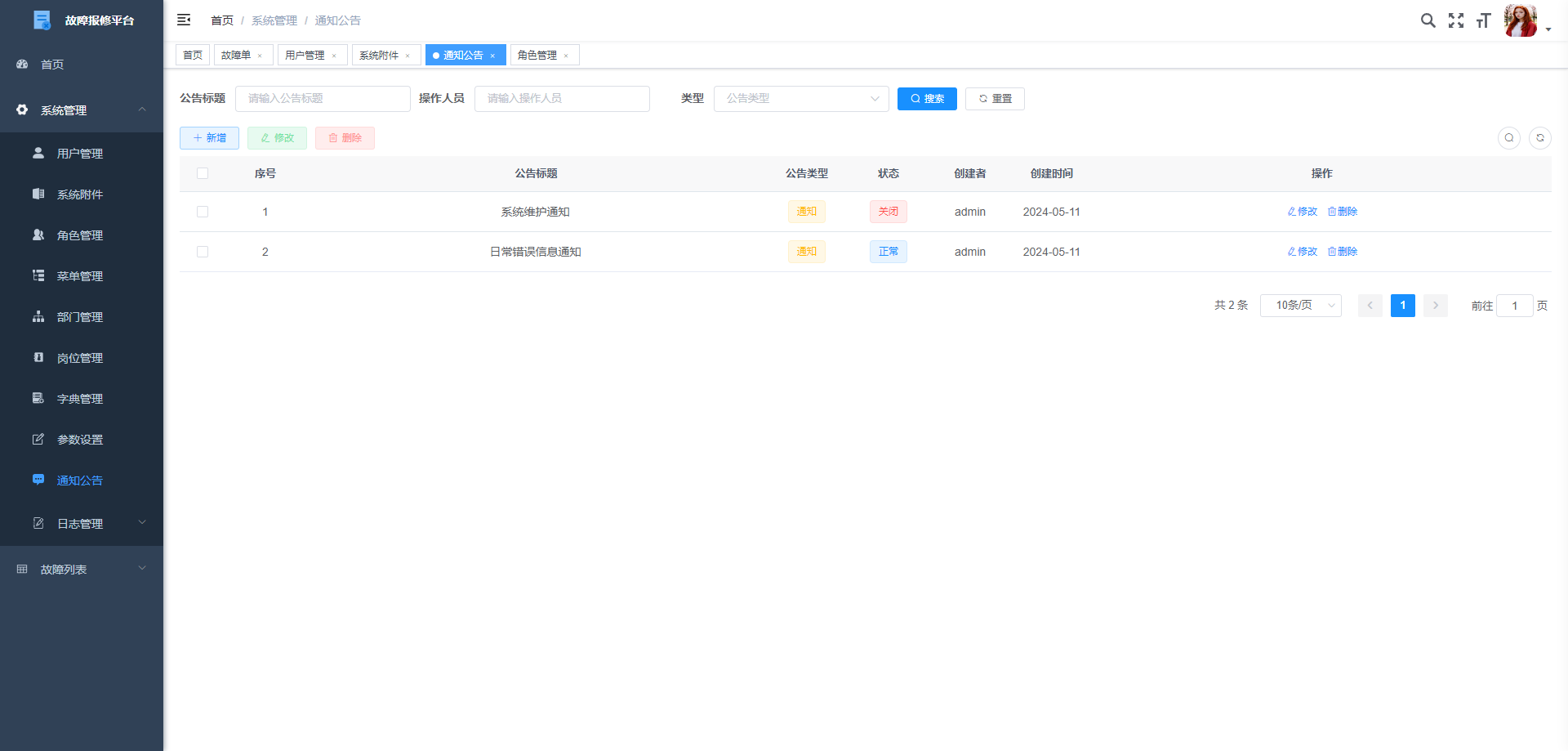The width and height of the screenshot is (1568, 751).
Task: Select the 用户管理 sidebar icon
Action: pos(38,153)
